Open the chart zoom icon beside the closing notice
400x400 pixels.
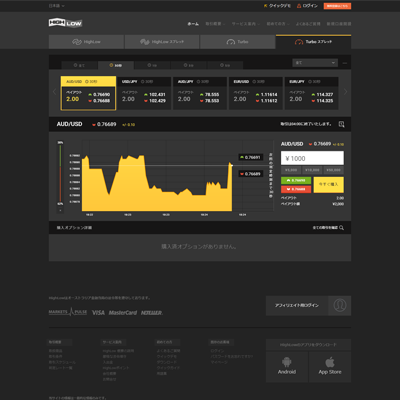tap(341, 124)
